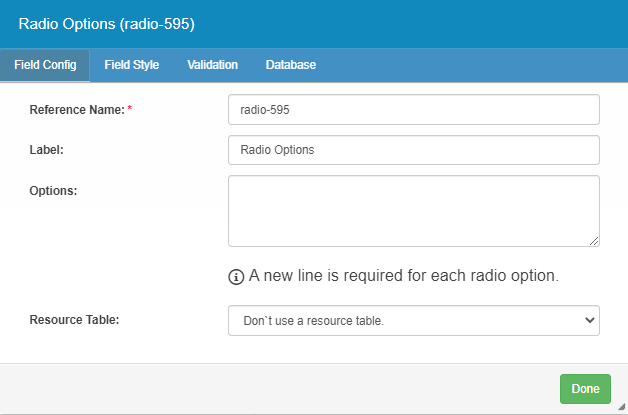628x415 pixels.
Task: Click the "A new line is required" hint text
Action: coord(402,276)
